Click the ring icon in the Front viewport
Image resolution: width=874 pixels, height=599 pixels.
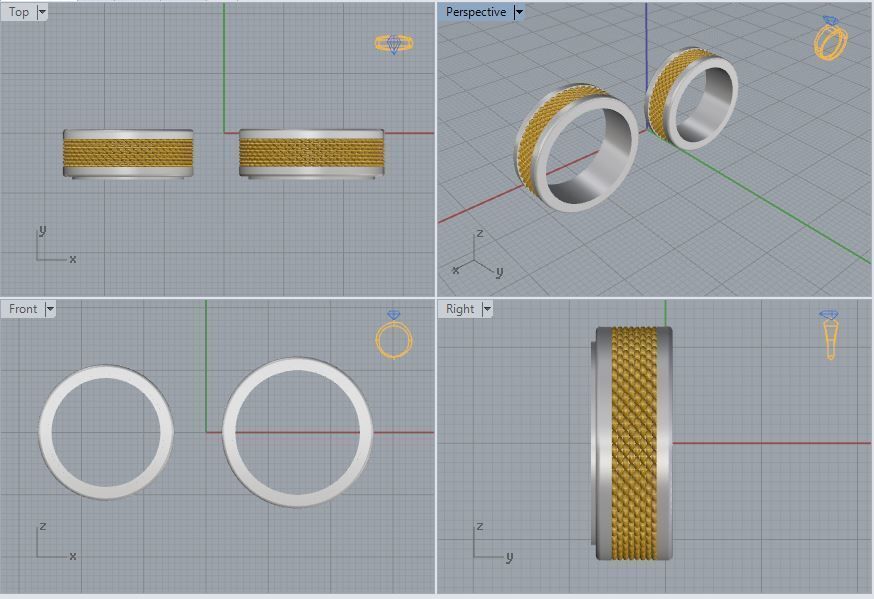(x=394, y=334)
